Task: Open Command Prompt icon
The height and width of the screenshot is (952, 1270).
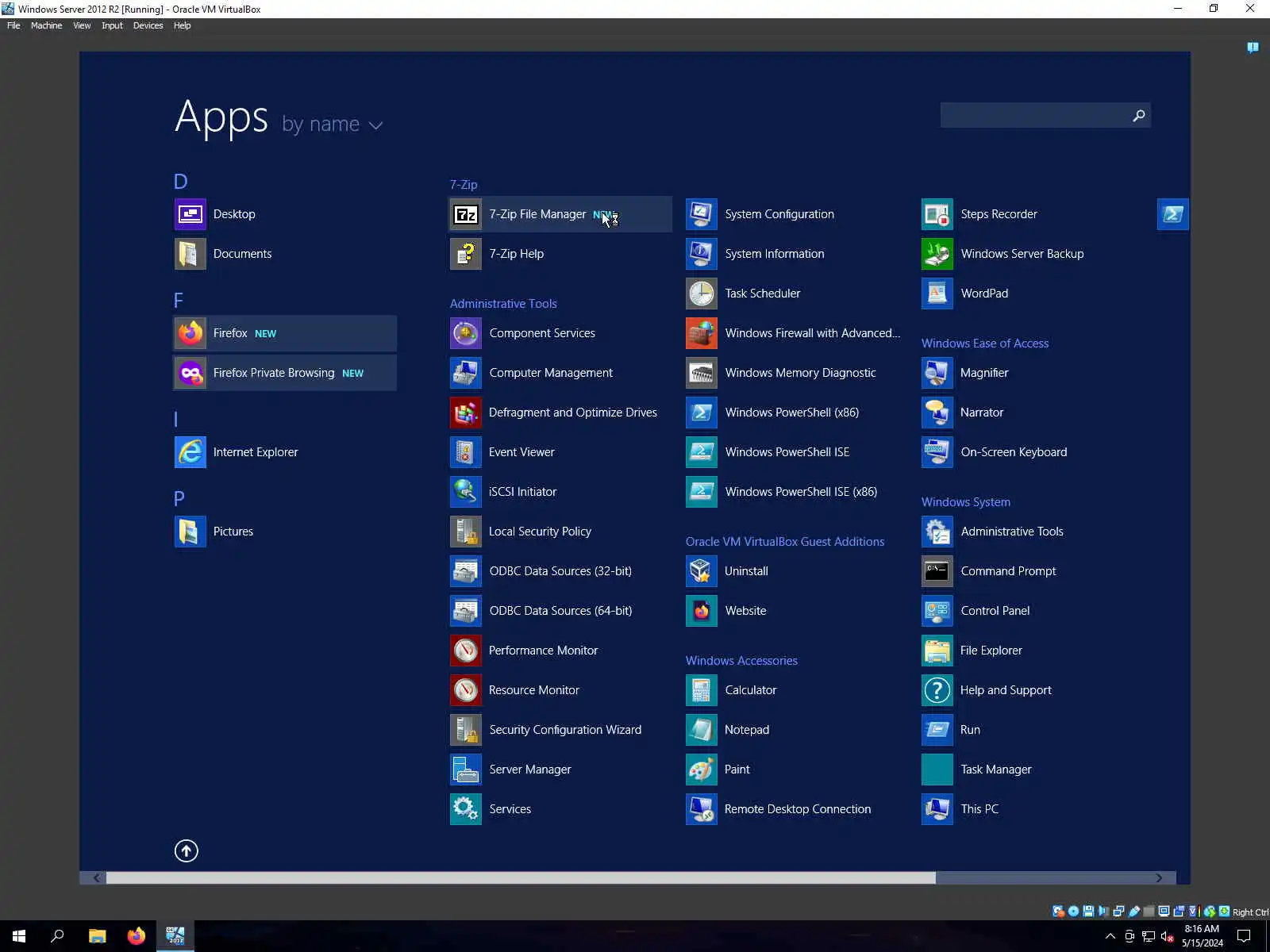Action: pyautogui.click(x=937, y=571)
